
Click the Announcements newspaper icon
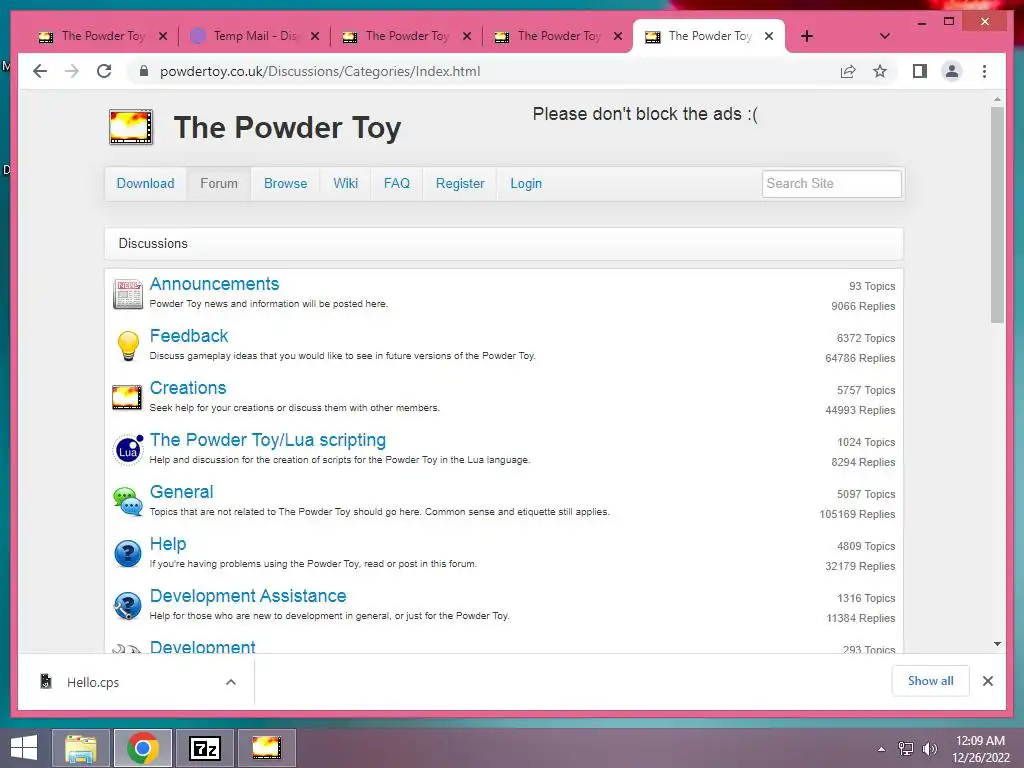pyautogui.click(x=127, y=294)
